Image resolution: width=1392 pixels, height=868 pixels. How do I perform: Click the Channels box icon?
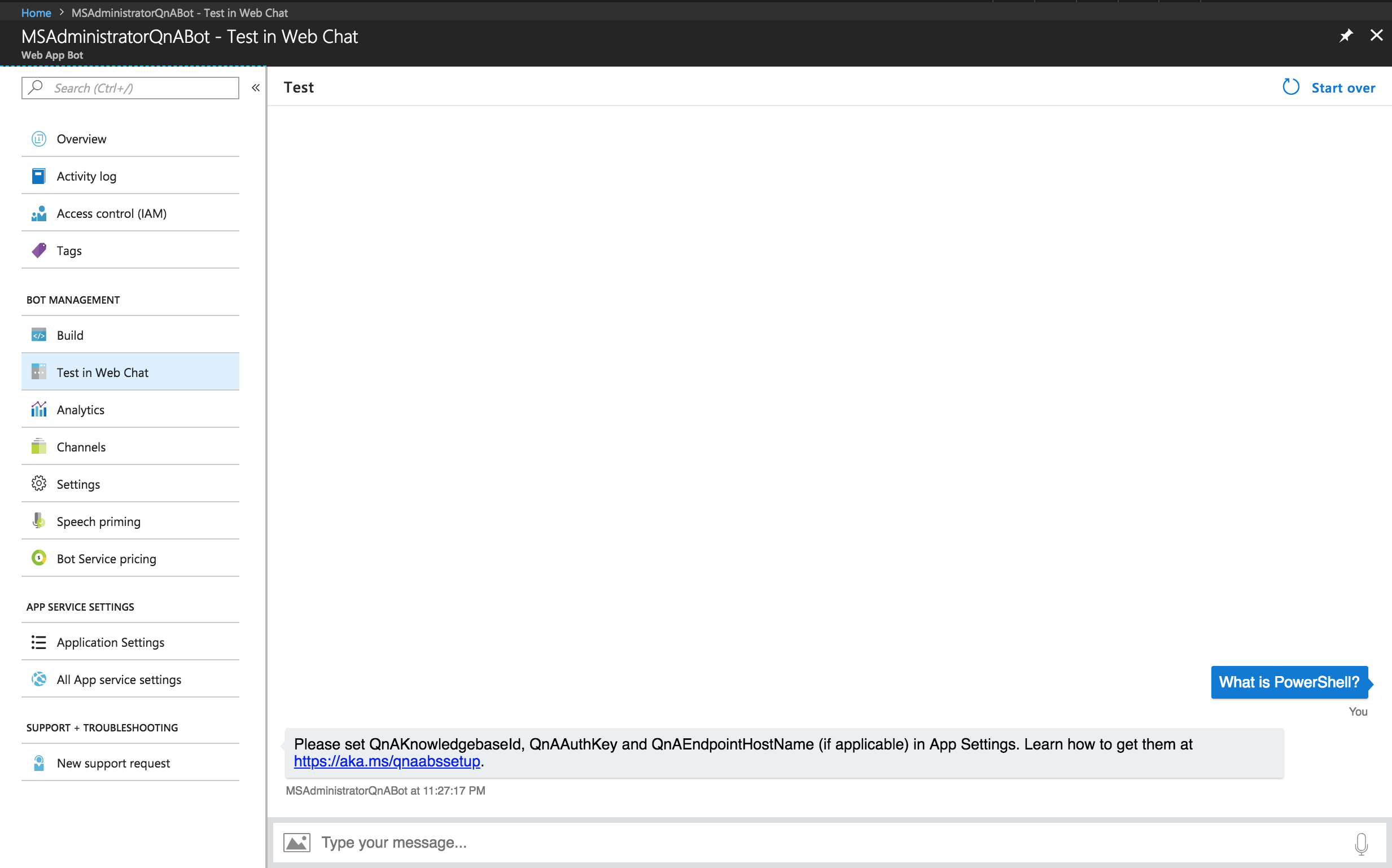click(38, 446)
